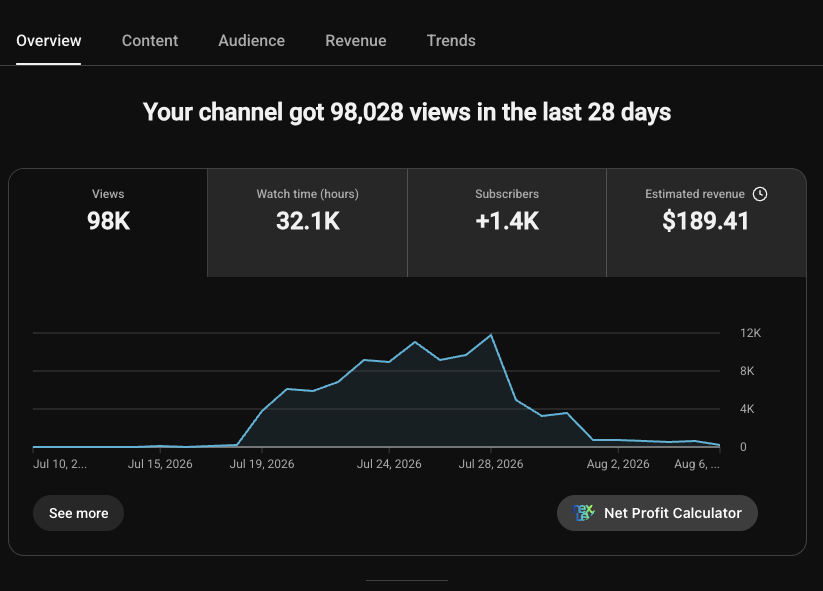Select the Views metric card
823x591 pixels.
tap(108, 223)
